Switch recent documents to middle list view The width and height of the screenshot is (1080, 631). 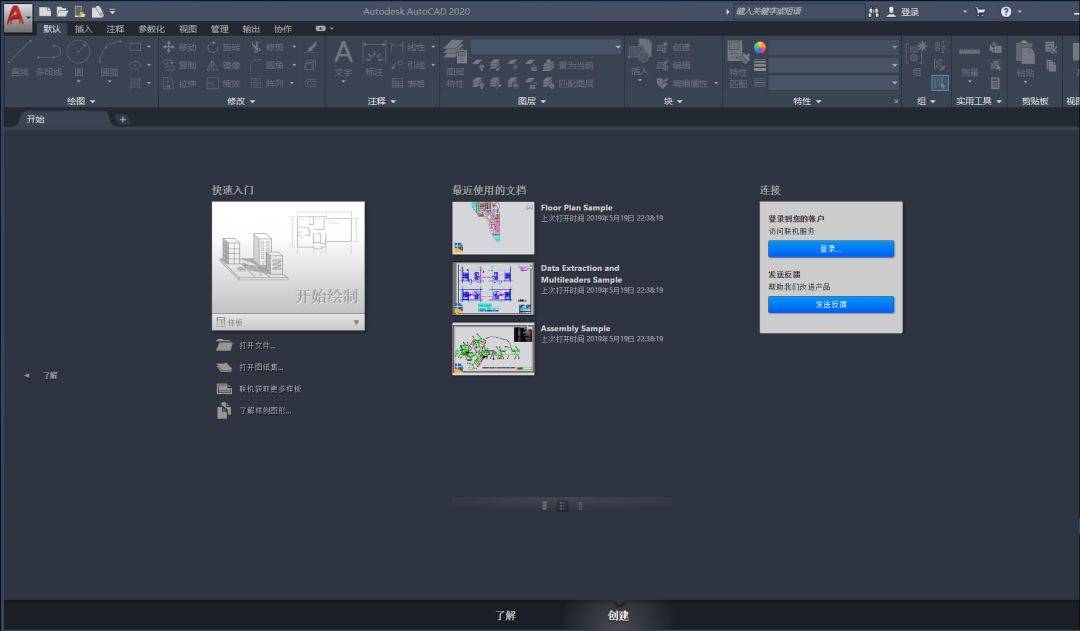pos(562,506)
